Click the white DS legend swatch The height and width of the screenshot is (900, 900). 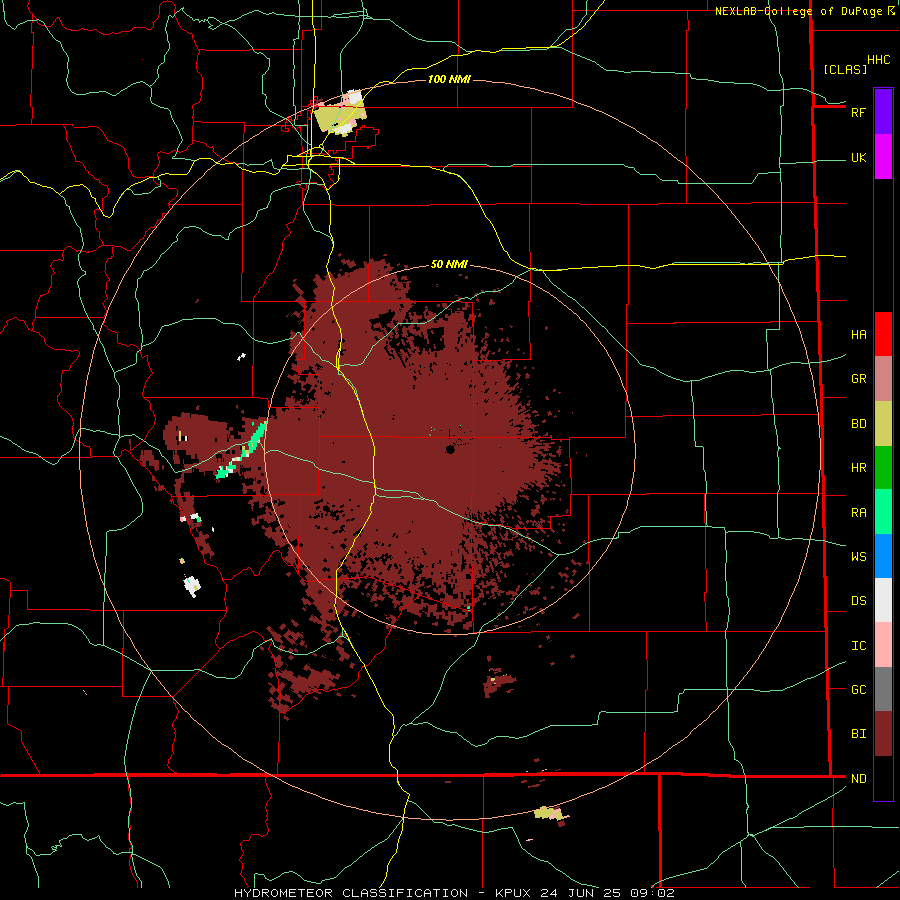[883, 600]
